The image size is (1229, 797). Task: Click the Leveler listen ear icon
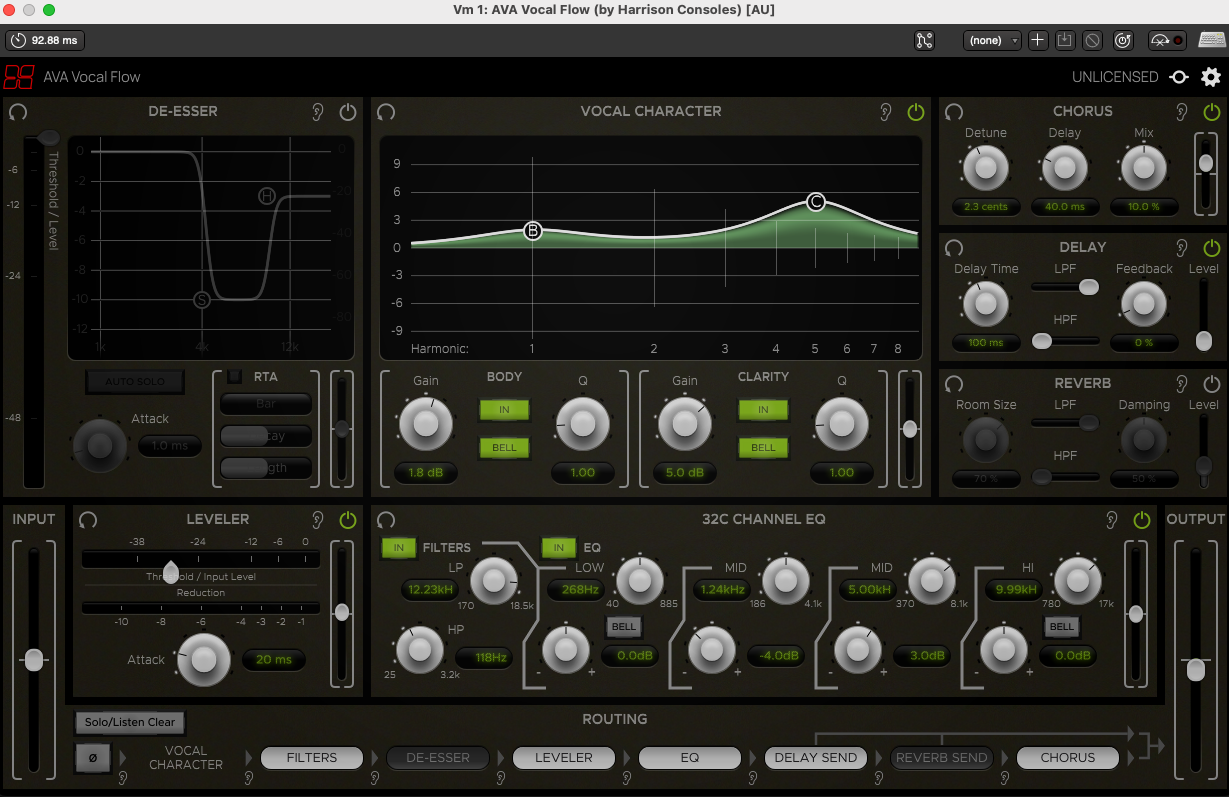pos(318,519)
